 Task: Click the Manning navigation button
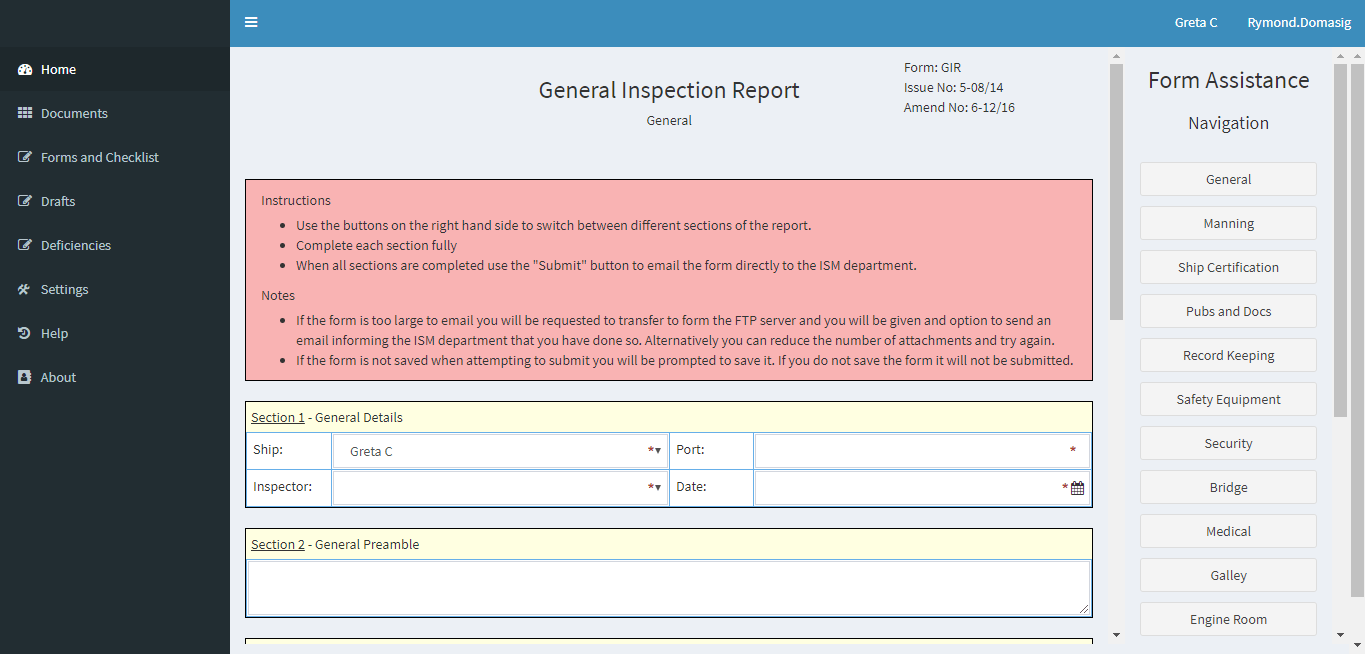(x=1228, y=223)
